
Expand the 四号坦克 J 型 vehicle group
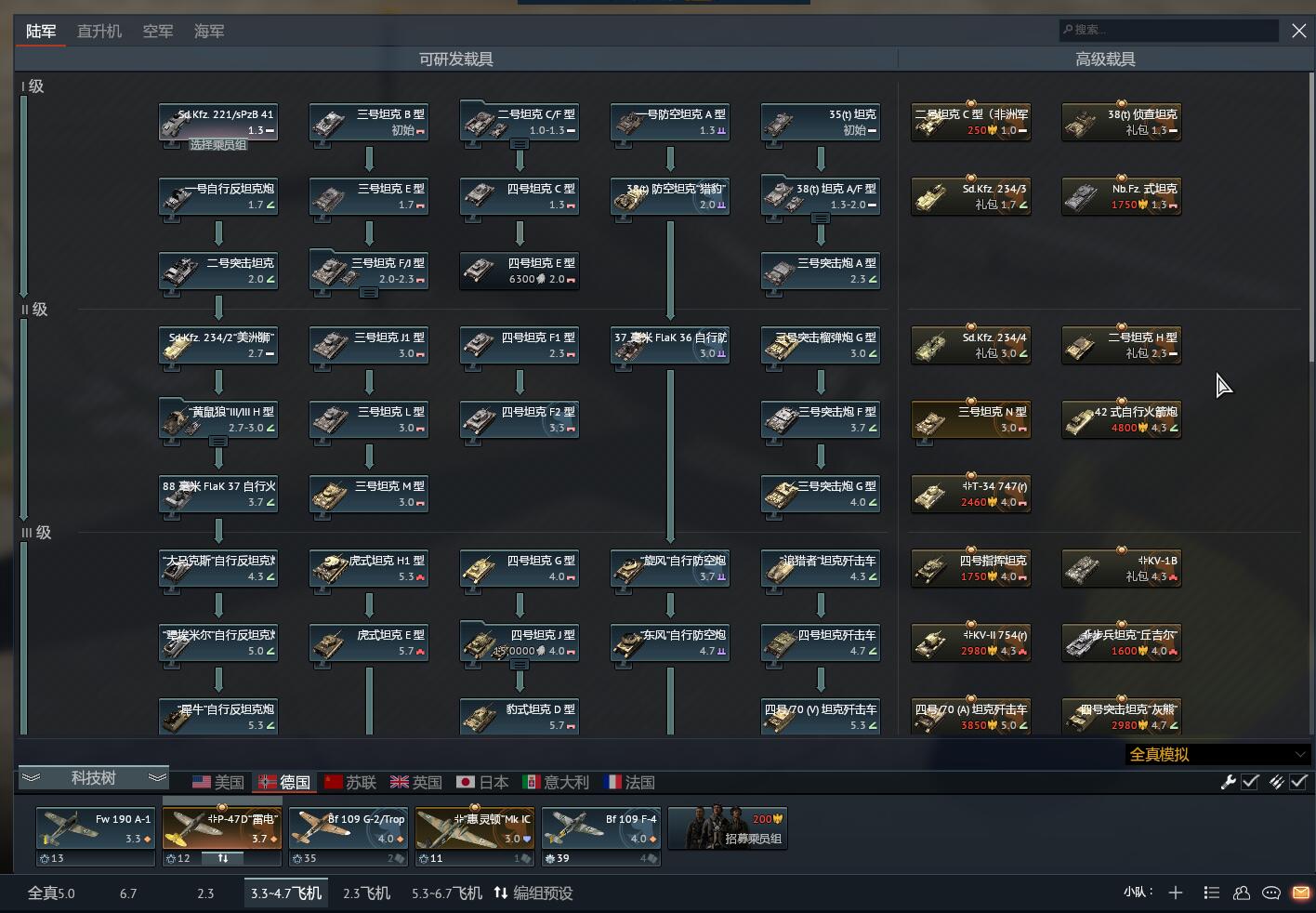click(520, 665)
